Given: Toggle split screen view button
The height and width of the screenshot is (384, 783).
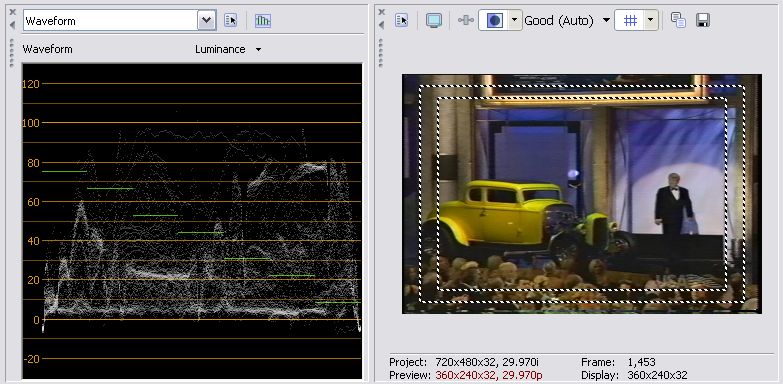Looking at the screenshot, I should (x=493, y=20).
